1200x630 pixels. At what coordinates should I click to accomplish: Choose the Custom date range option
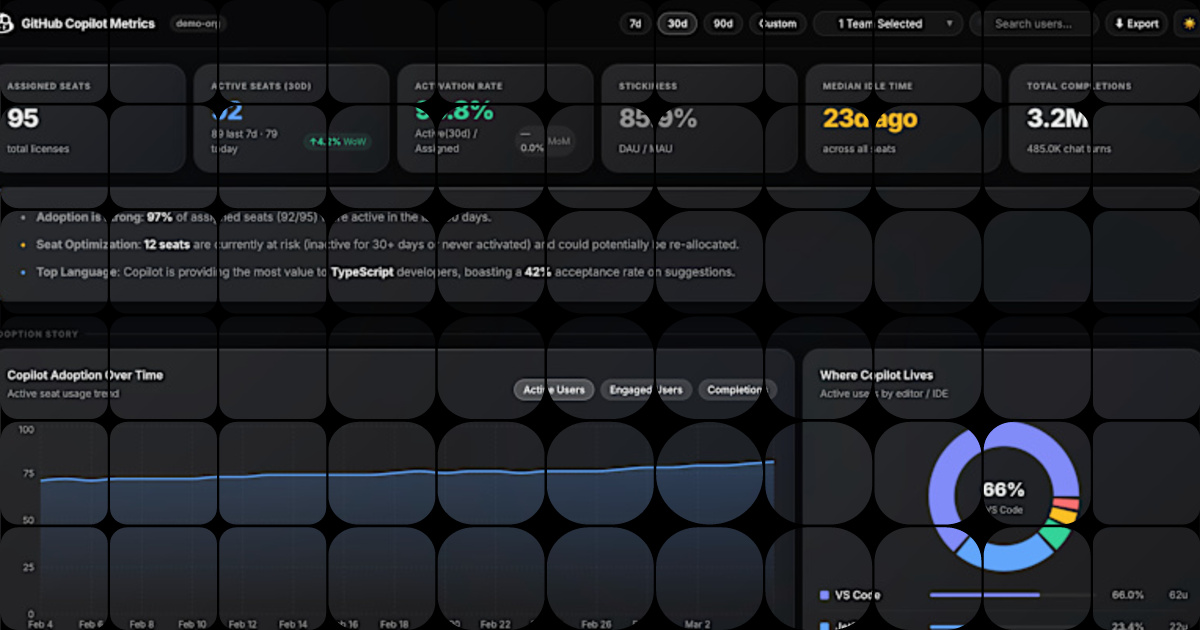[778, 23]
